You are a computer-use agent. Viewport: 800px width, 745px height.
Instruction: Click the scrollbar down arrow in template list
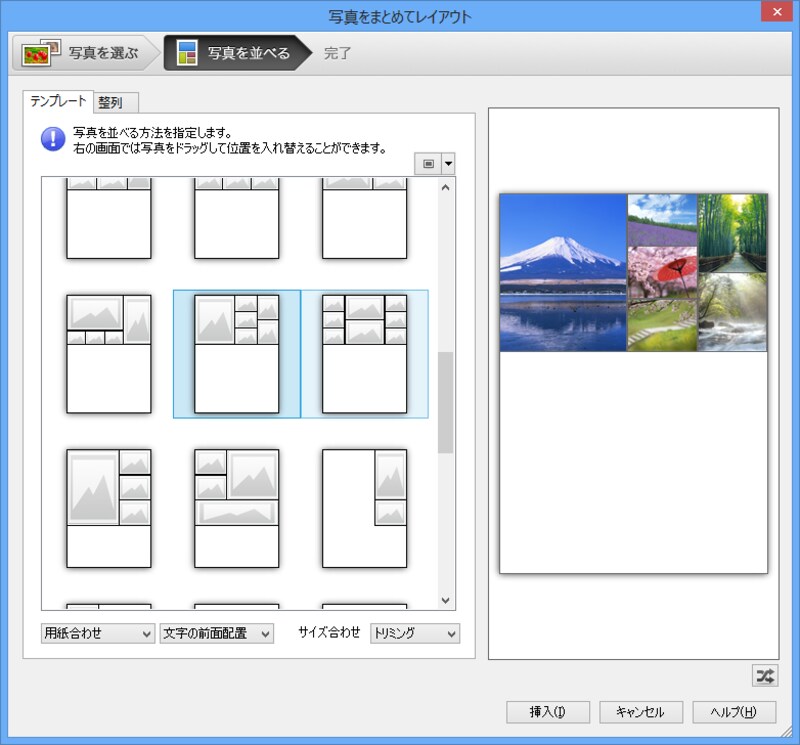[x=444, y=600]
